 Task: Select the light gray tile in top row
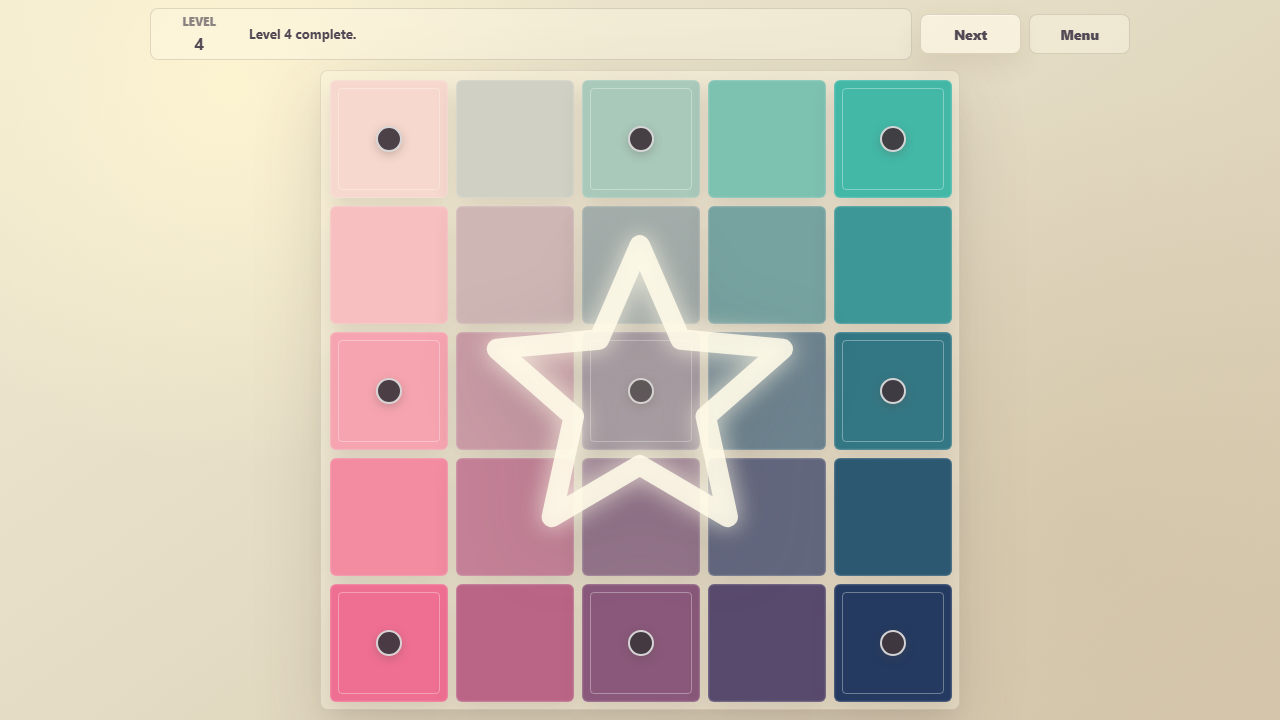click(515, 139)
